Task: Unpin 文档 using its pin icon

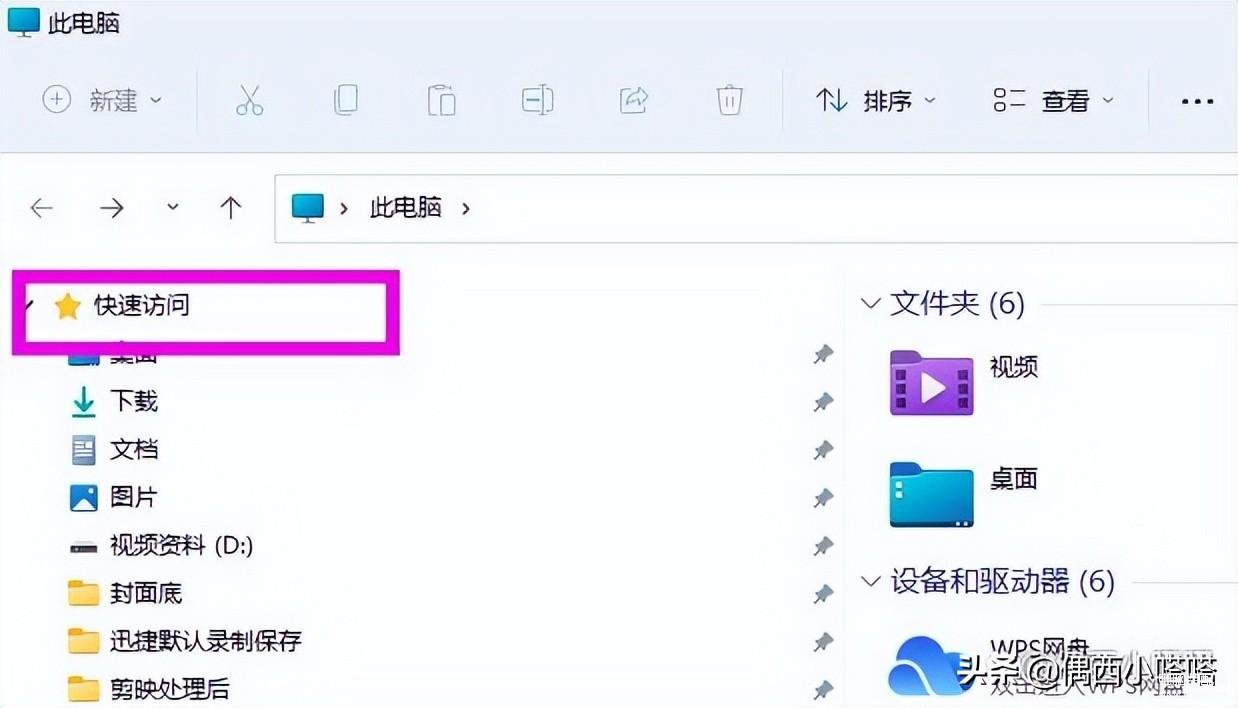Action: point(823,449)
